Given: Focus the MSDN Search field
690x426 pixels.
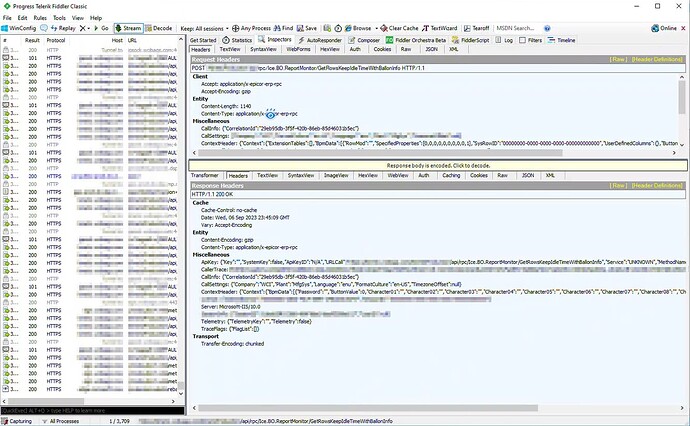Looking at the screenshot, I should pos(517,28).
